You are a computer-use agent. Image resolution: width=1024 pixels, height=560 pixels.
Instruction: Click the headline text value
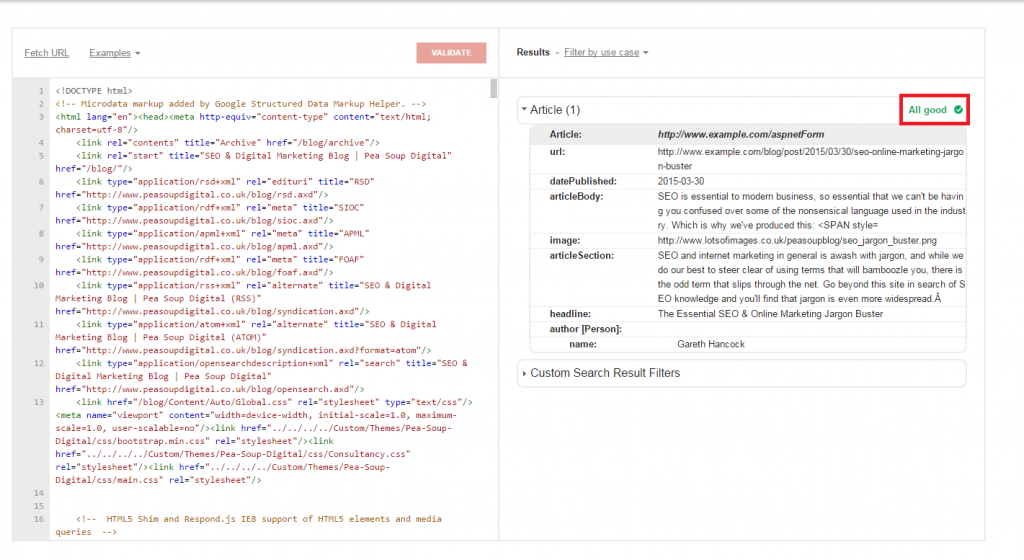770,314
